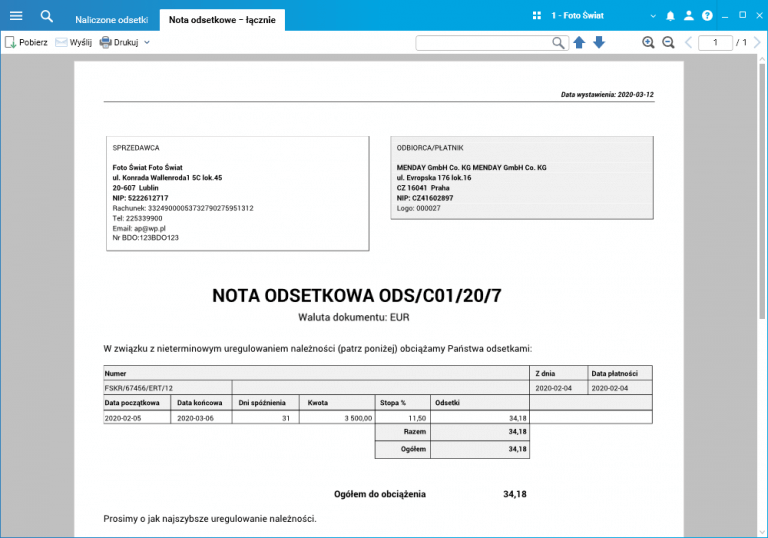This screenshot has height=538, width=768.
Task: Click Ogółem do obciążenia label
Action: [x=380, y=494]
